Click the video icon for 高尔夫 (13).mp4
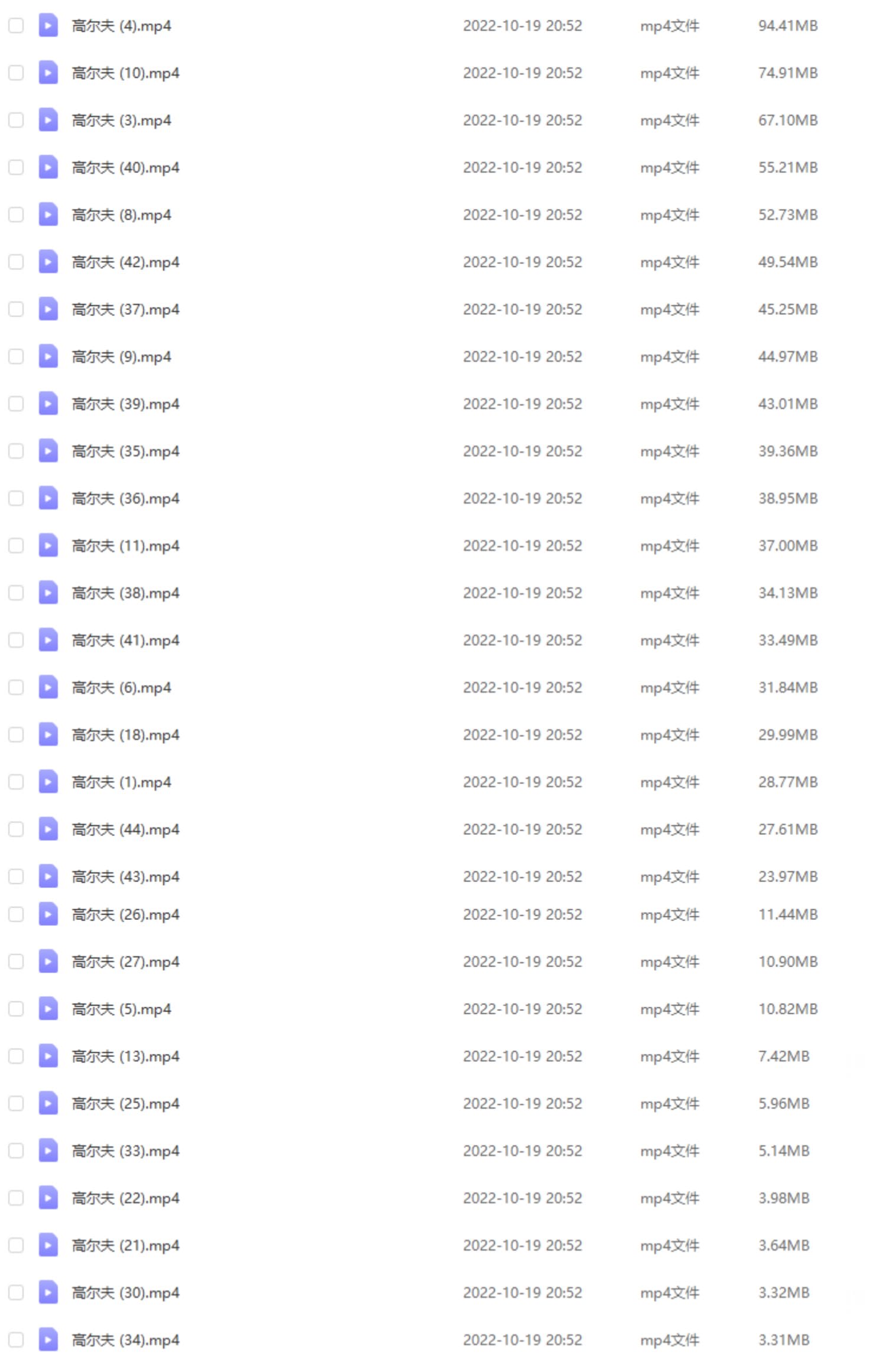 click(x=48, y=1056)
